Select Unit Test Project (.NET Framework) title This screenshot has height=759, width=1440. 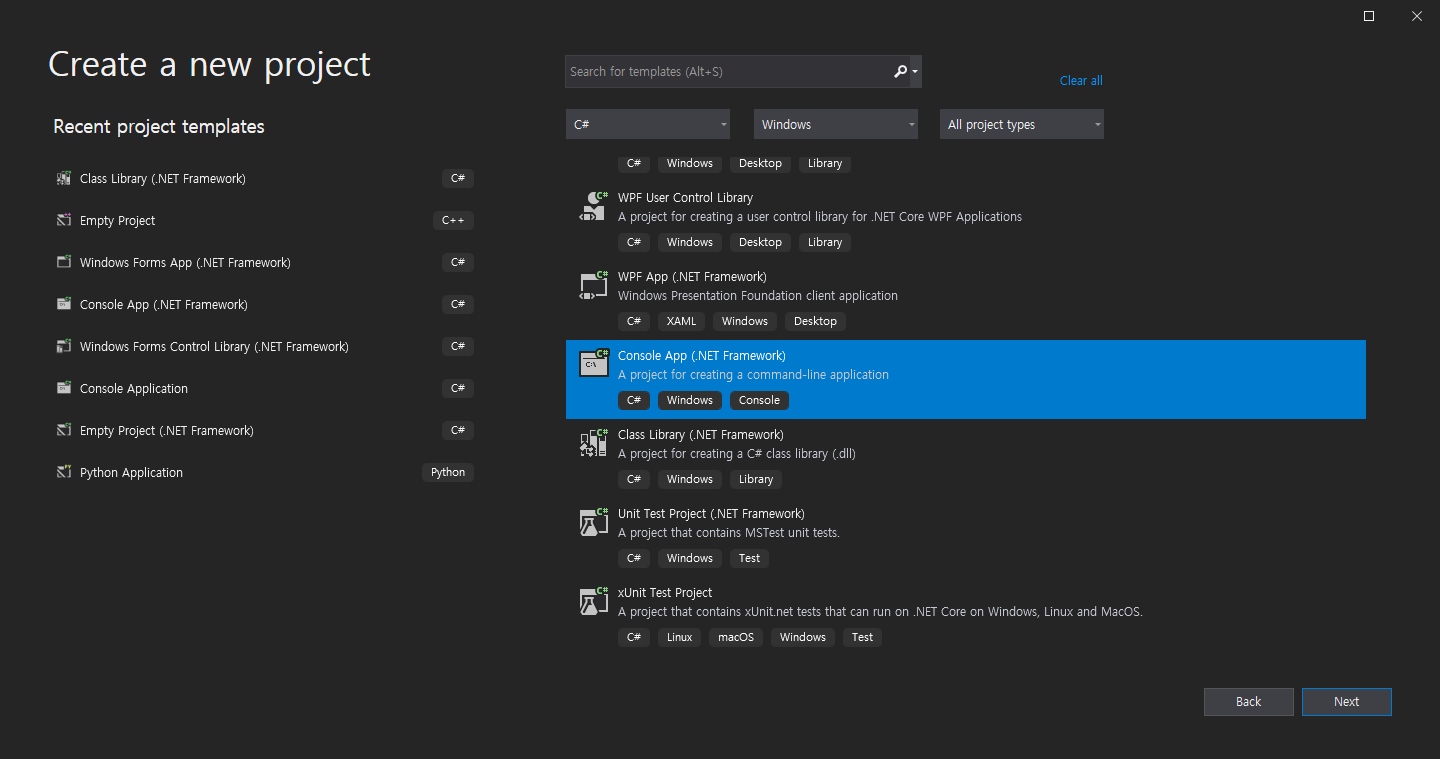pyautogui.click(x=711, y=514)
